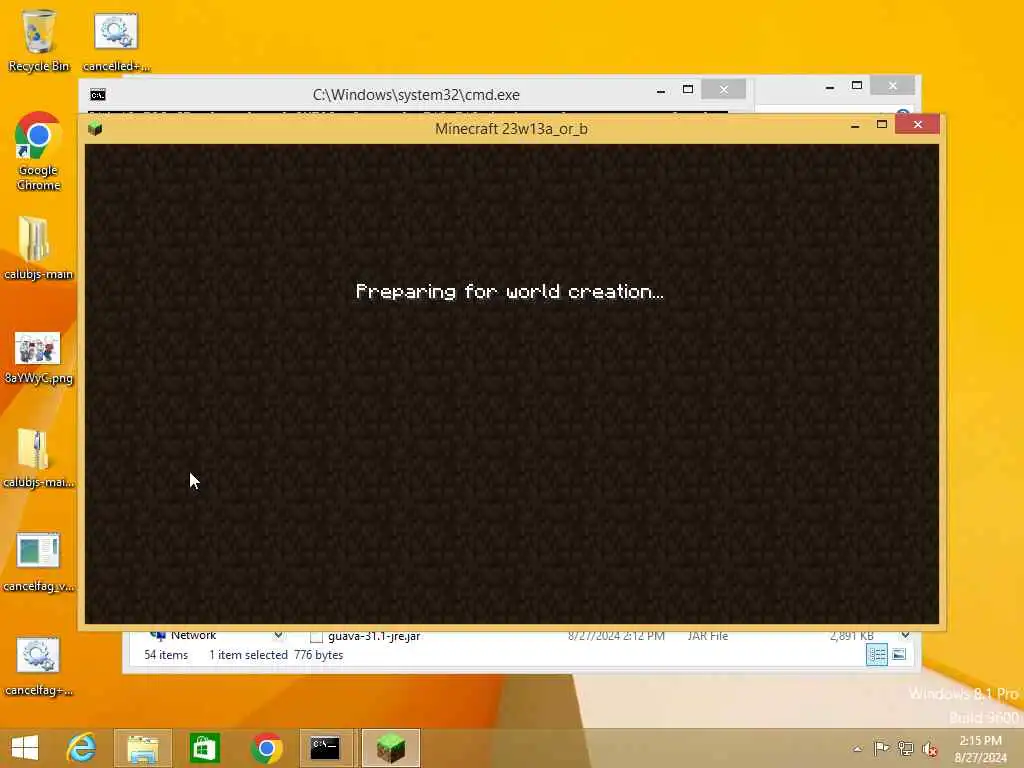Click the C:\Windows\system32\cmd.exe title bar

[x=416, y=95]
